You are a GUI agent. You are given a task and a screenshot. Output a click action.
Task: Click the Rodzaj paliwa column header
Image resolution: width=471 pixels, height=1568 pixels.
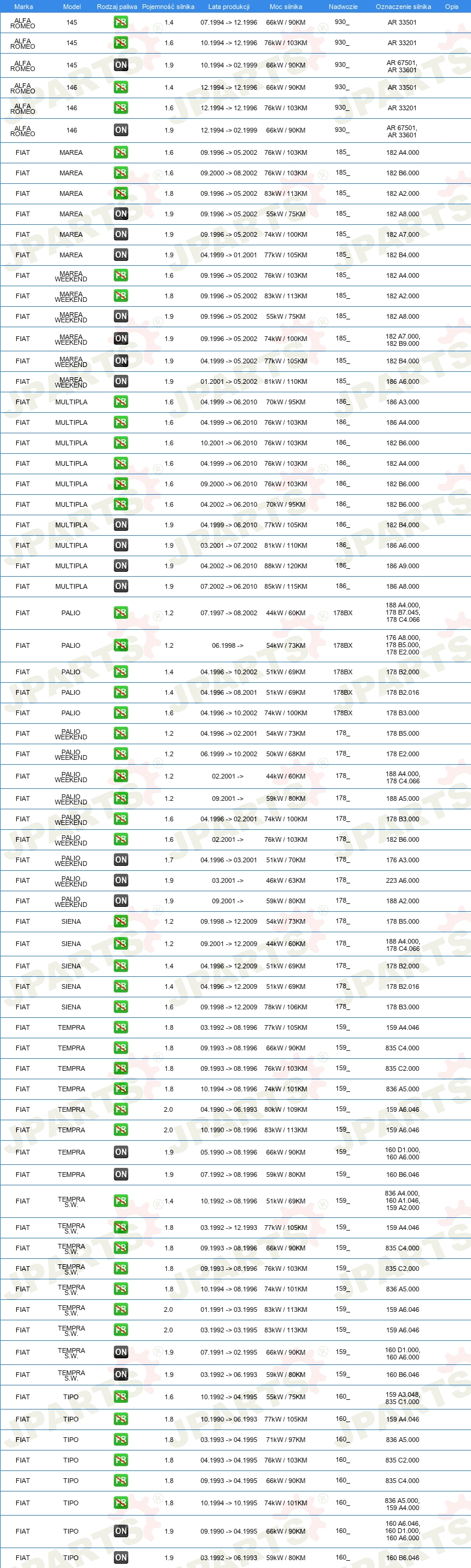point(117,7)
